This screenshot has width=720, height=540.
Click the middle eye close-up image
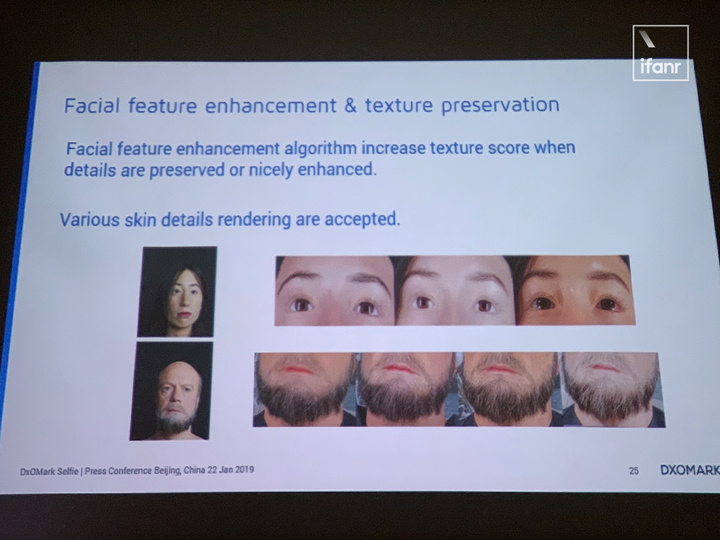tap(456, 291)
